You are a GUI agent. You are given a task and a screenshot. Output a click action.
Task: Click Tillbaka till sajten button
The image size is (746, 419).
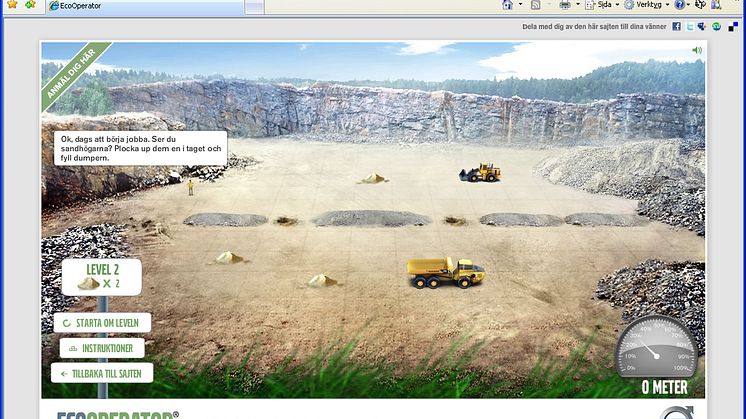click(103, 373)
